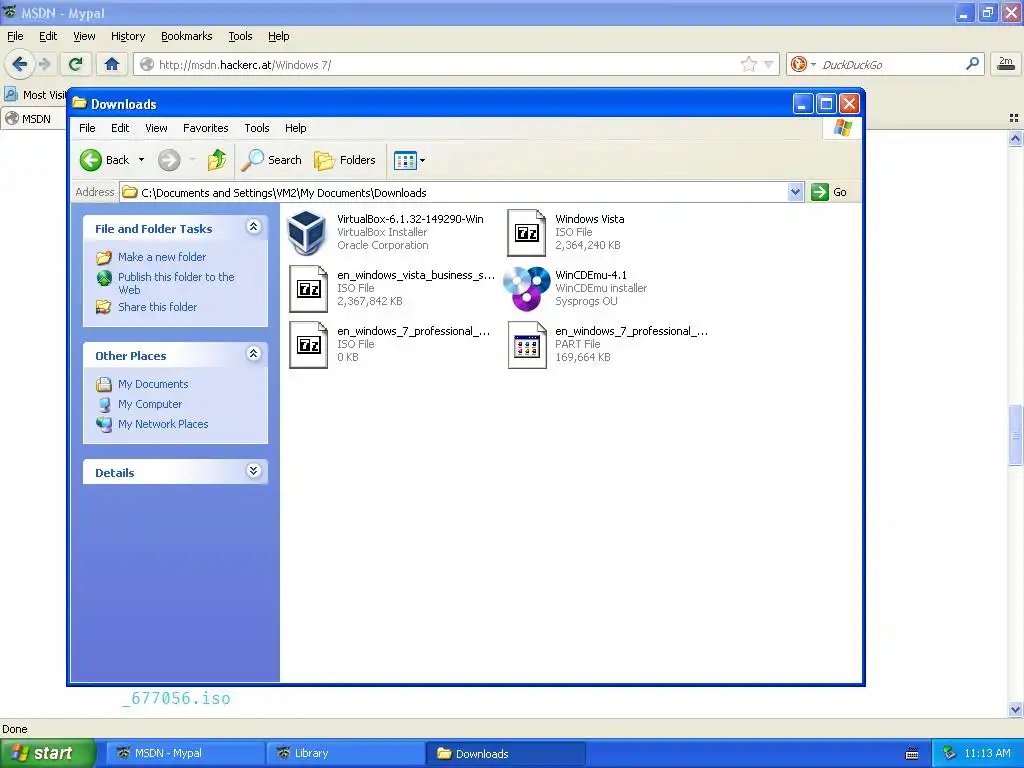This screenshot has width=1024, height=768.
Task: Open the Views dropdown in Explorer toolbar
Action: (x=409, y=160)
